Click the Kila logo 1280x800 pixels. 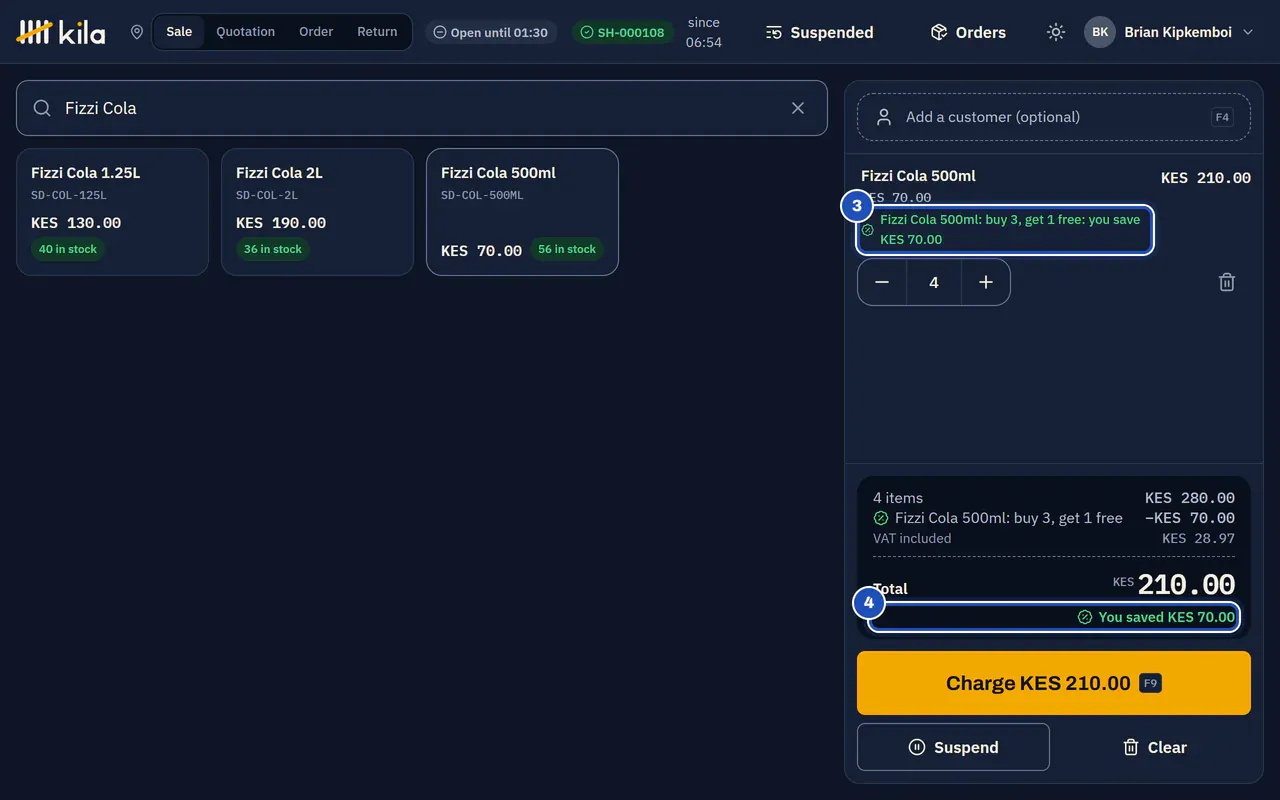[x=61, y=32]
